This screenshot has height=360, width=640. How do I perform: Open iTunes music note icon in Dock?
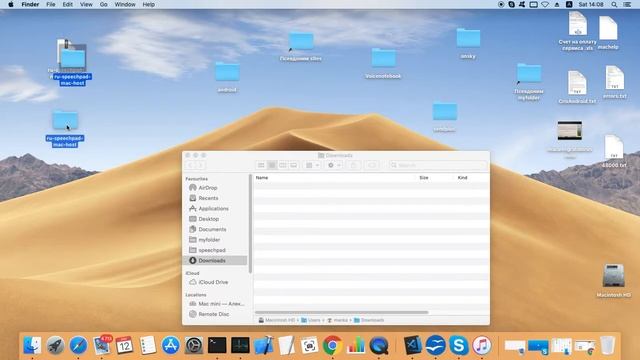click(x=482, y=345)
